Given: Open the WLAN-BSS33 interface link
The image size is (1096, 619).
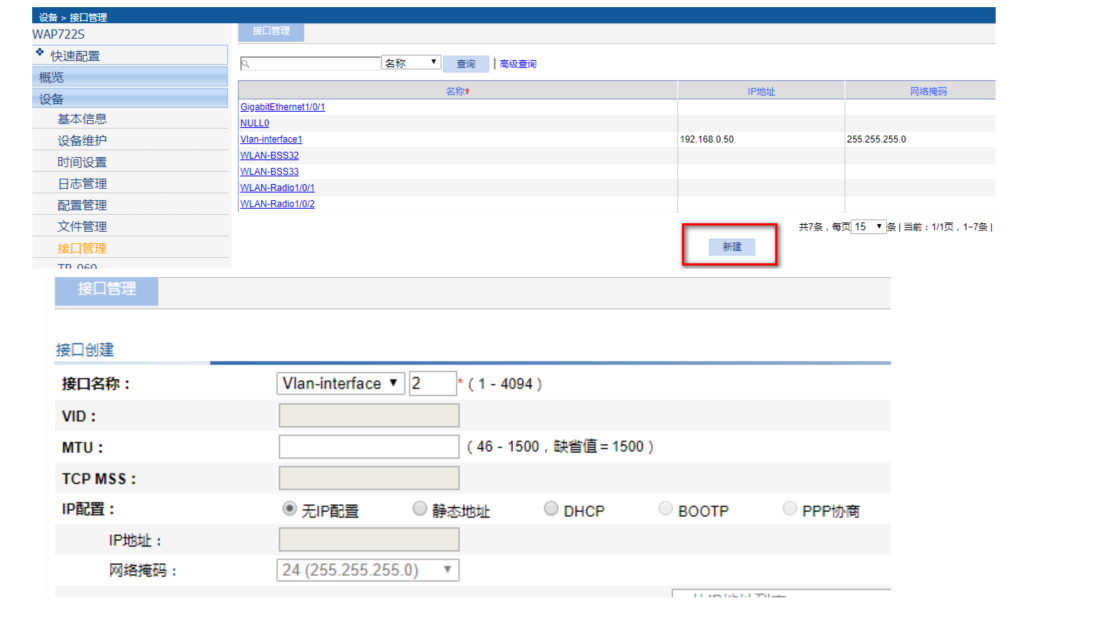Looking at the screenshot, I should (269, 171).
